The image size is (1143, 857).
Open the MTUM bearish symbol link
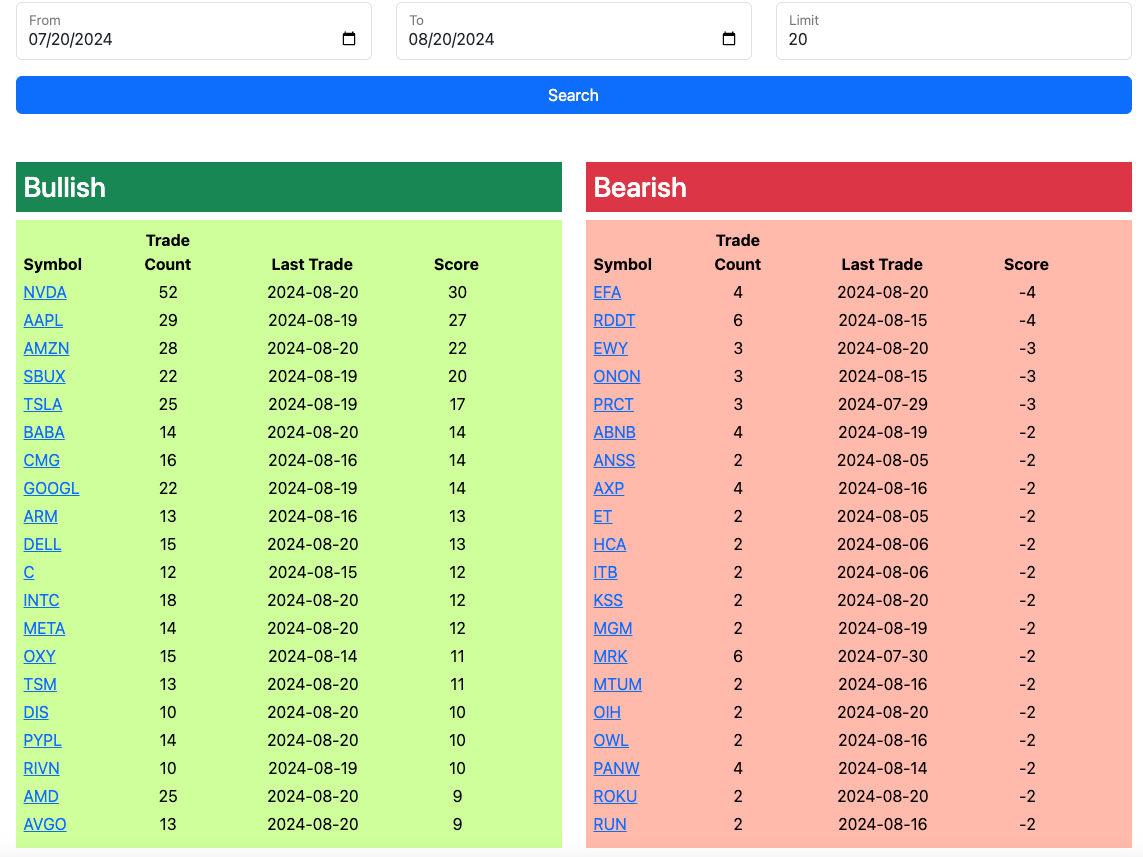tap(617, 684)
